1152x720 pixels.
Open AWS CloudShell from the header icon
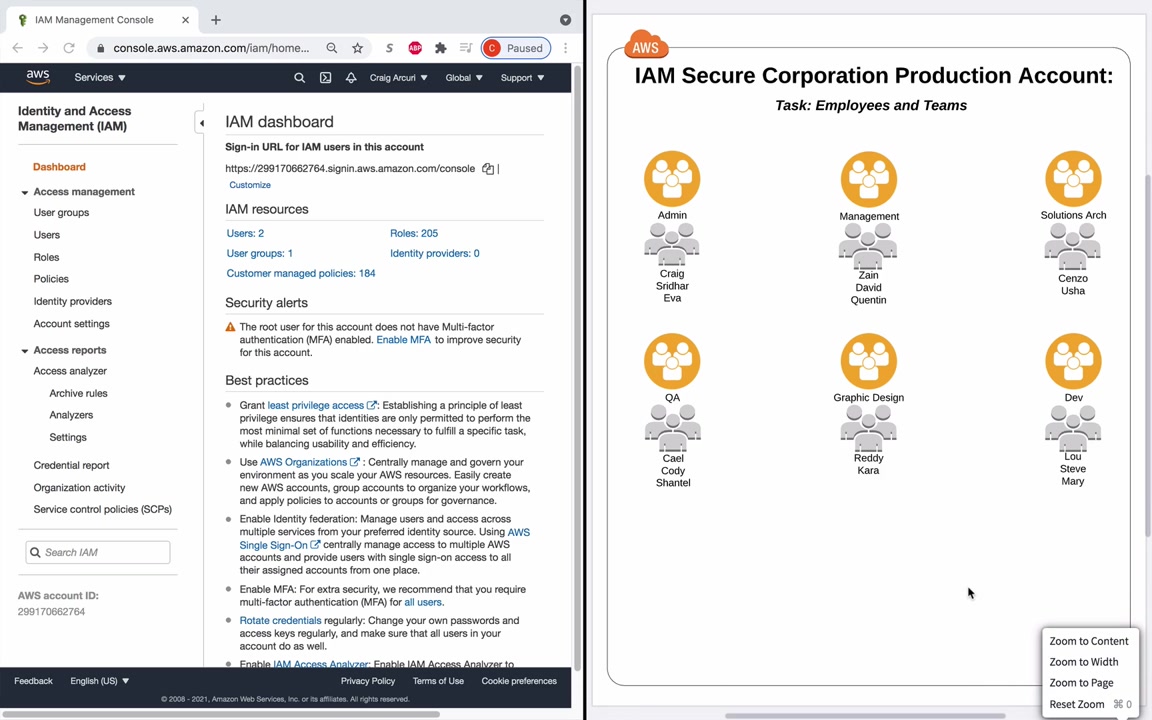[325, 77]
